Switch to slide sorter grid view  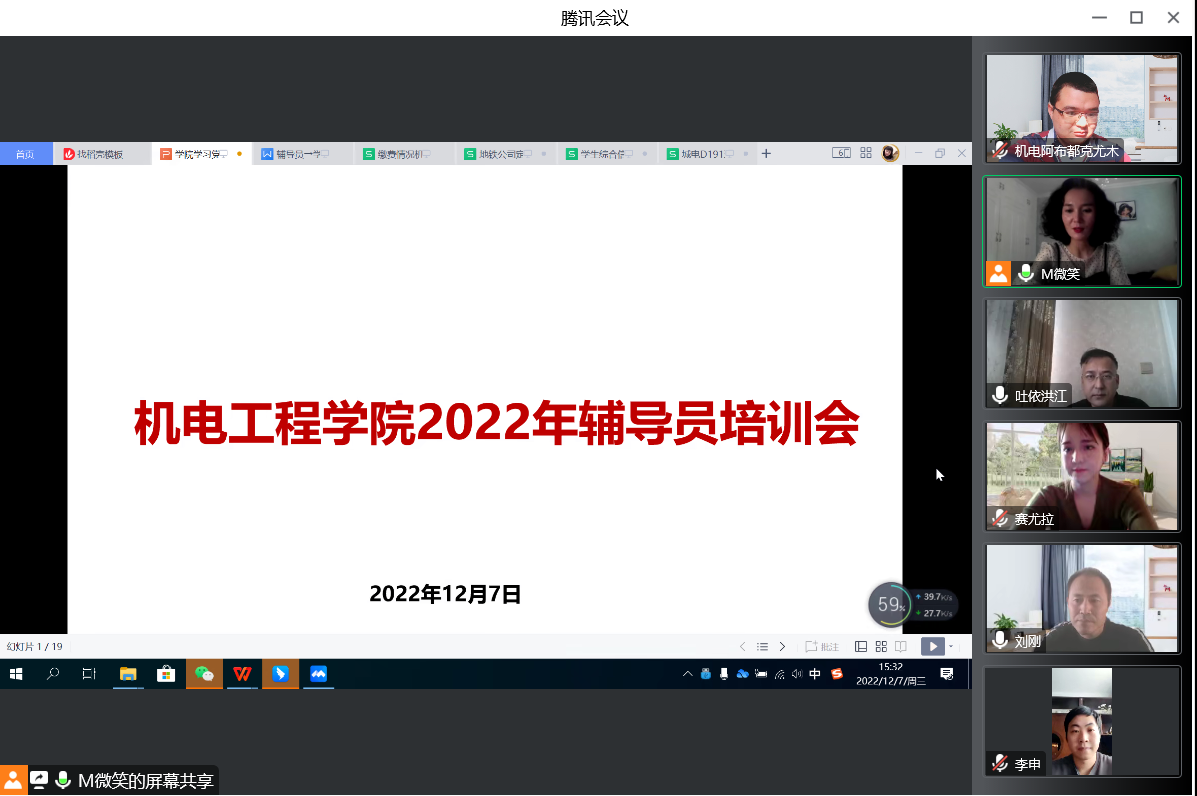[881, 647]
